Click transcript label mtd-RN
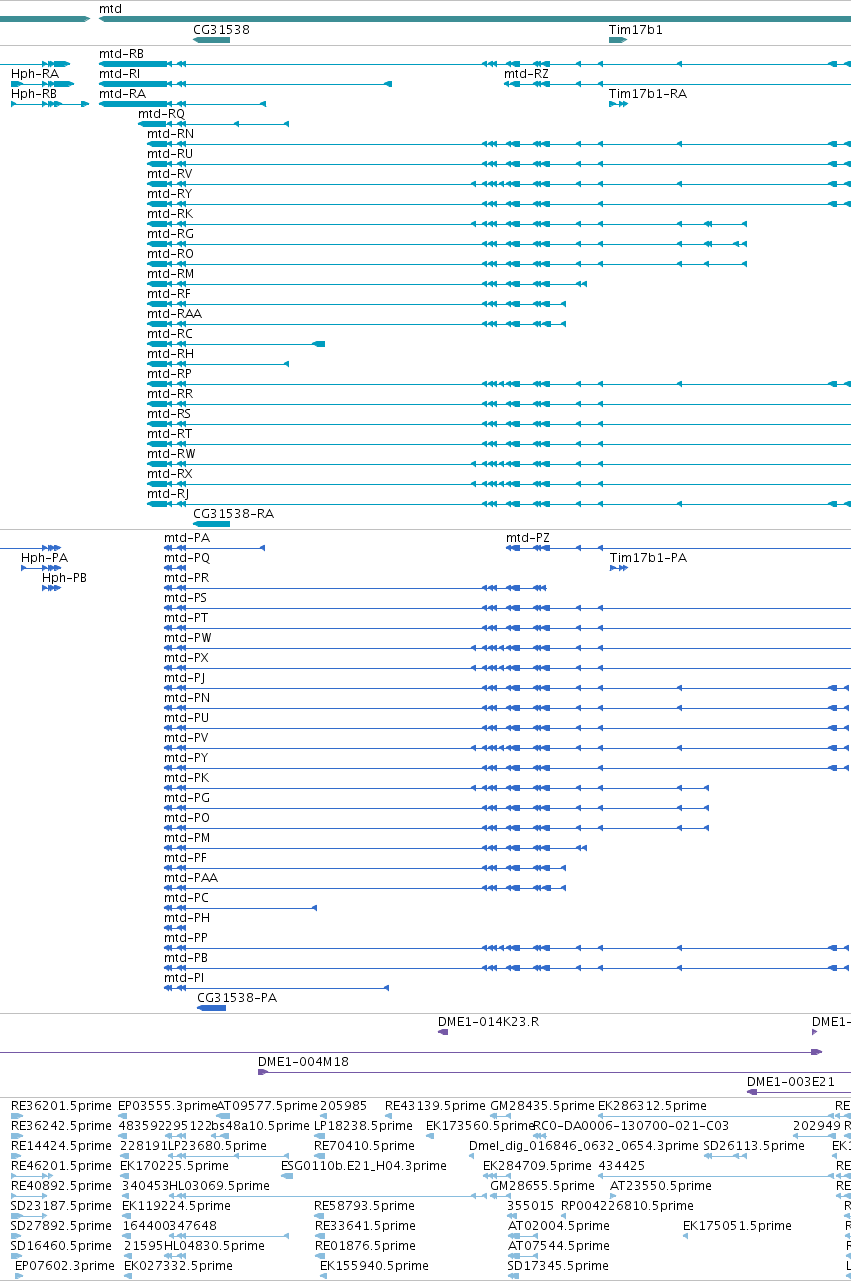 coord(170,133)
